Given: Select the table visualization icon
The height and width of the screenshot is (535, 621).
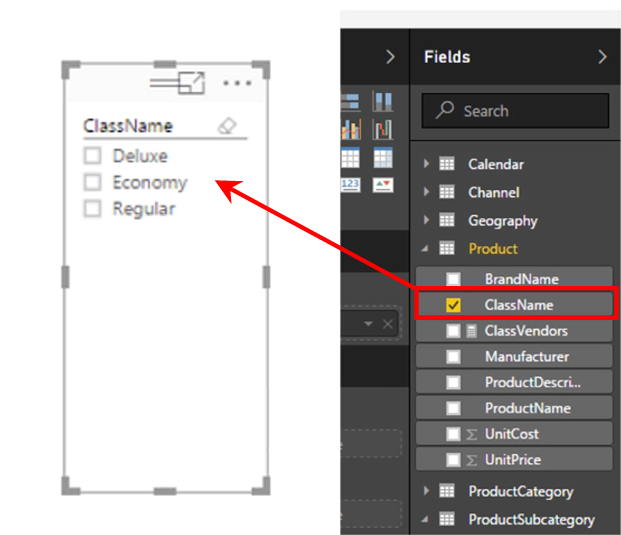Looking at the screenshot, I should tap(351, 158).
